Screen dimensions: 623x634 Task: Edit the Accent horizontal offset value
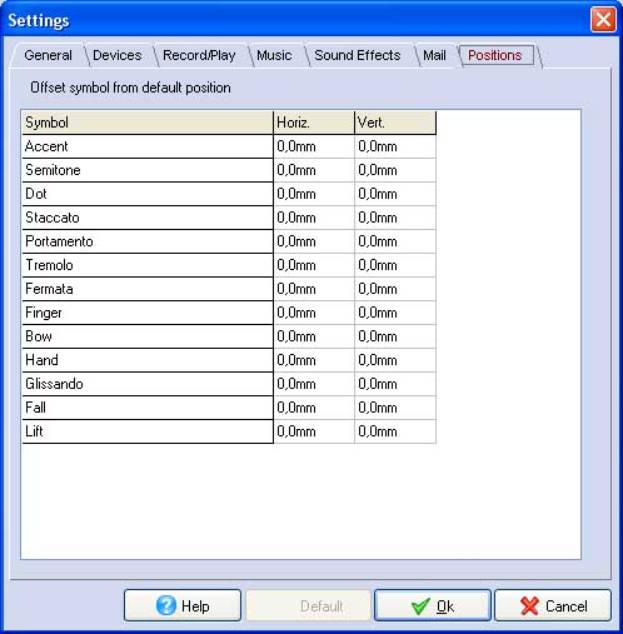(314, 146)
